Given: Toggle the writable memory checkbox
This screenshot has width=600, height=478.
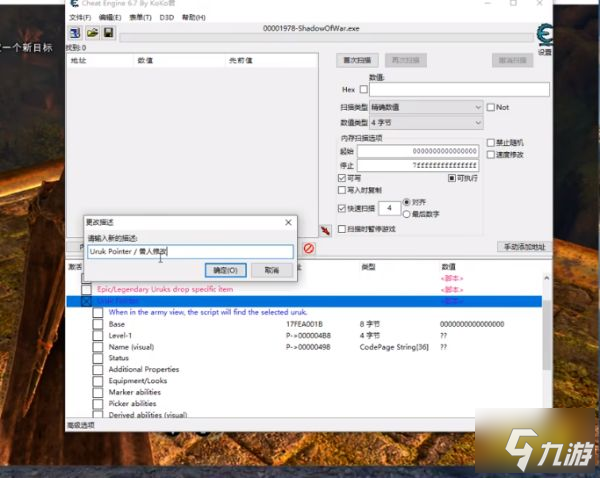Looking at the screenshot, I should pyautogui.click(x=342, y=178).
